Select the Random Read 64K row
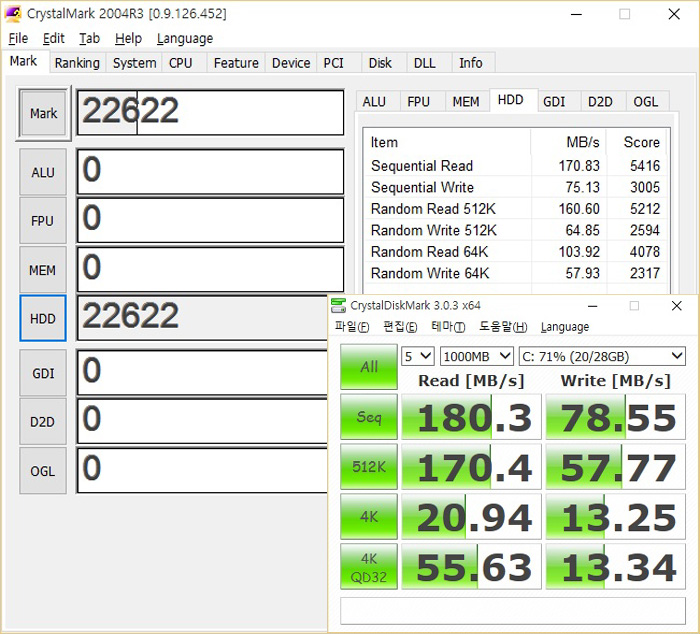Screen dimensions: 700x634 click(516, 252)
